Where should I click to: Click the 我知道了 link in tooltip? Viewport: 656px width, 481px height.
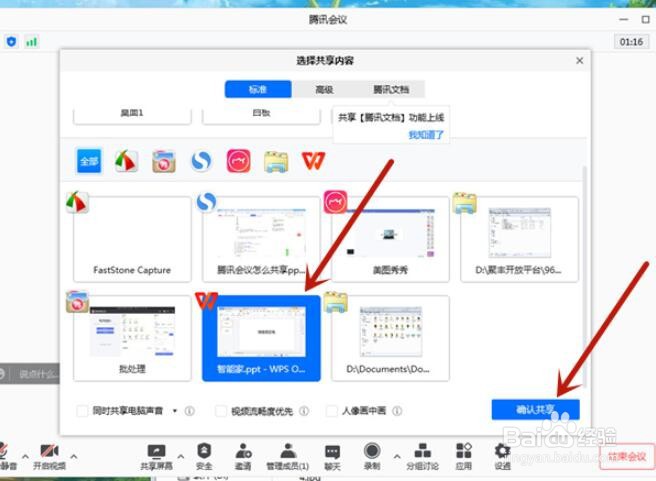coord(426,134)
